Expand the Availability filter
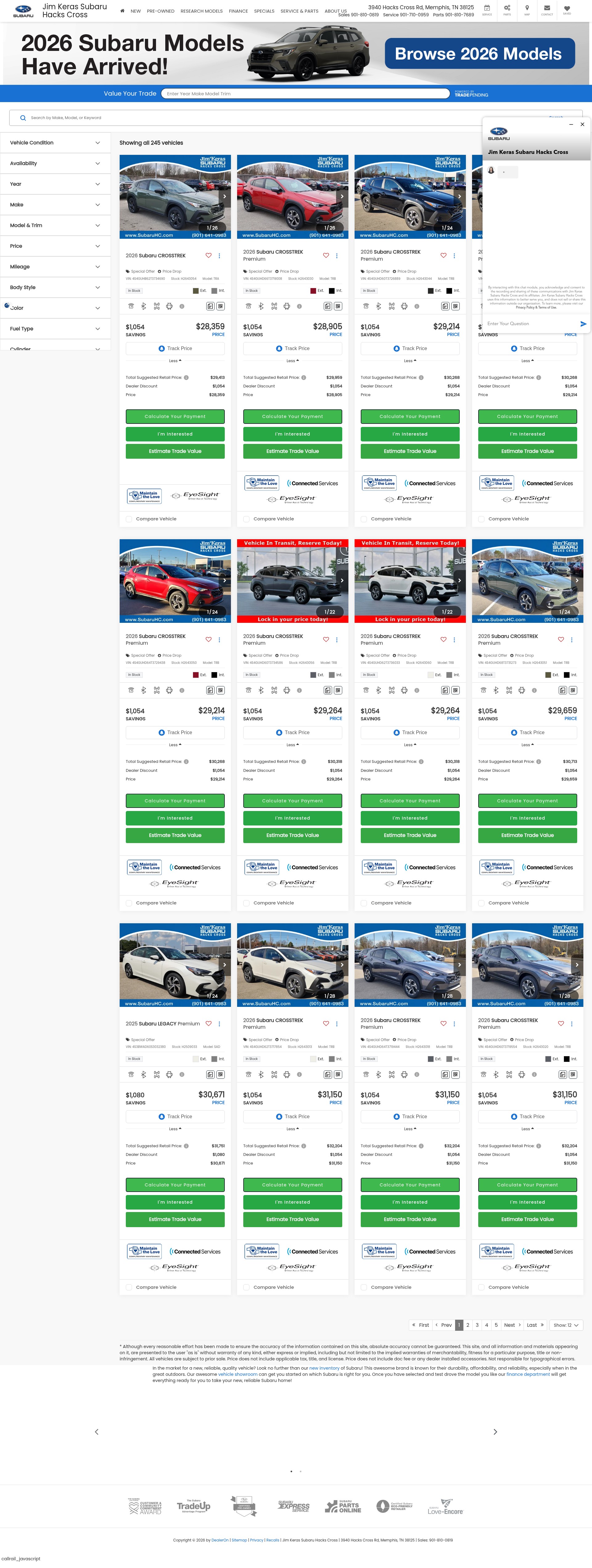This screenshot has height=1568, width=592. 55,164
